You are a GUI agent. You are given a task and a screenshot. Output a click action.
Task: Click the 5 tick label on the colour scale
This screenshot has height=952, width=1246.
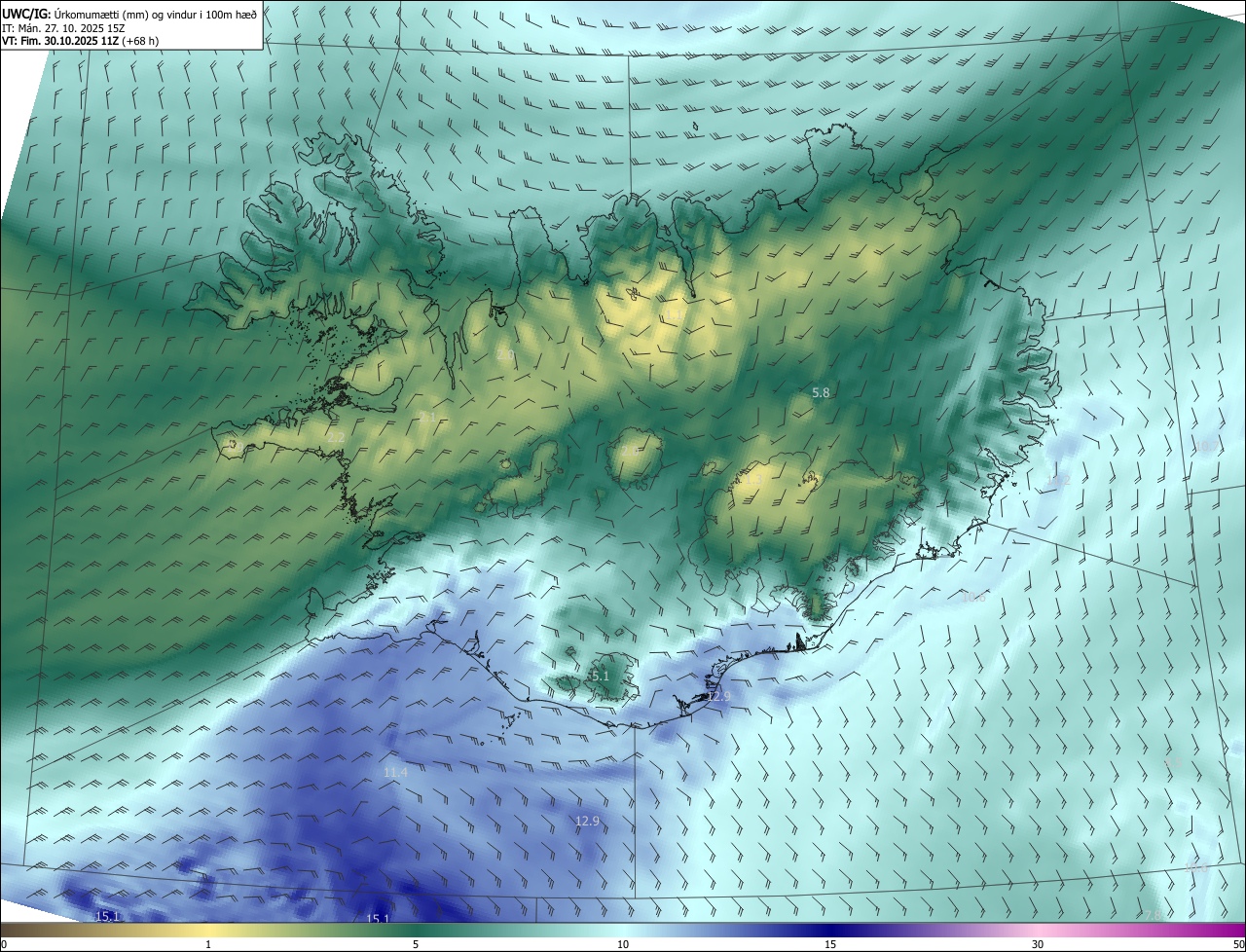pyautogui.click(x=416, y=945)
